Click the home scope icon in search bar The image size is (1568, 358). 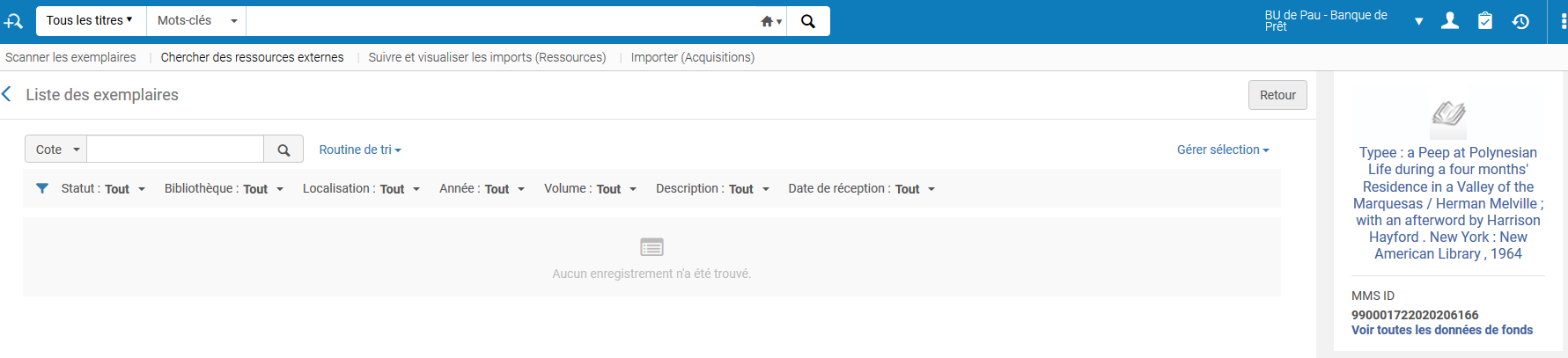(x=769, y=21)
